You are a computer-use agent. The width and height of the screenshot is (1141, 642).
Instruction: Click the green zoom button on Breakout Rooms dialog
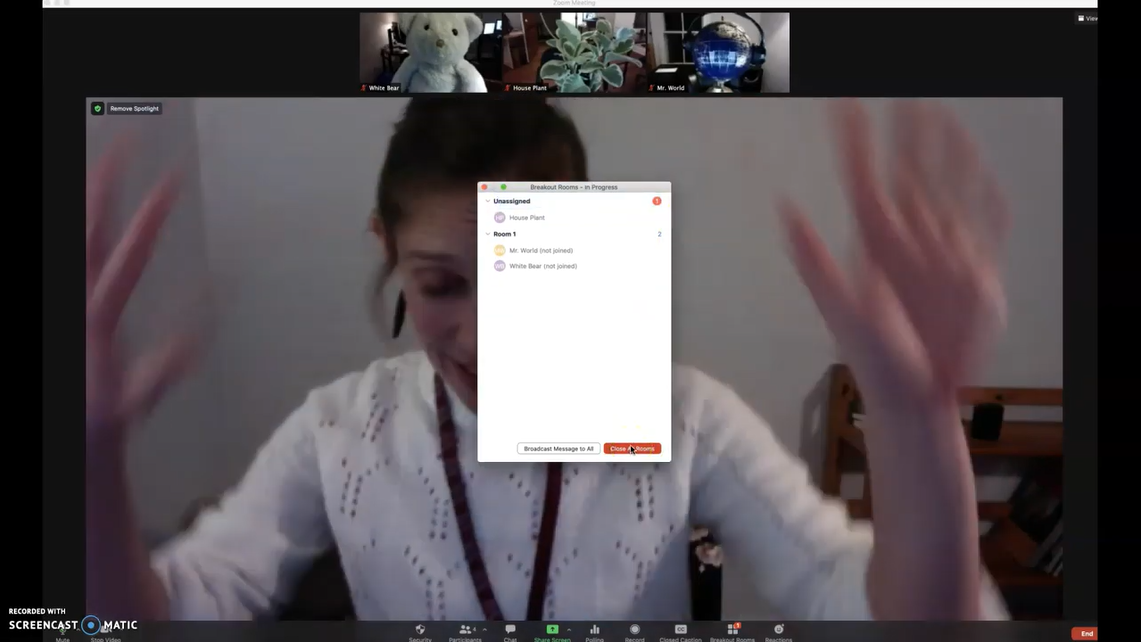click(x=504, y=187)
